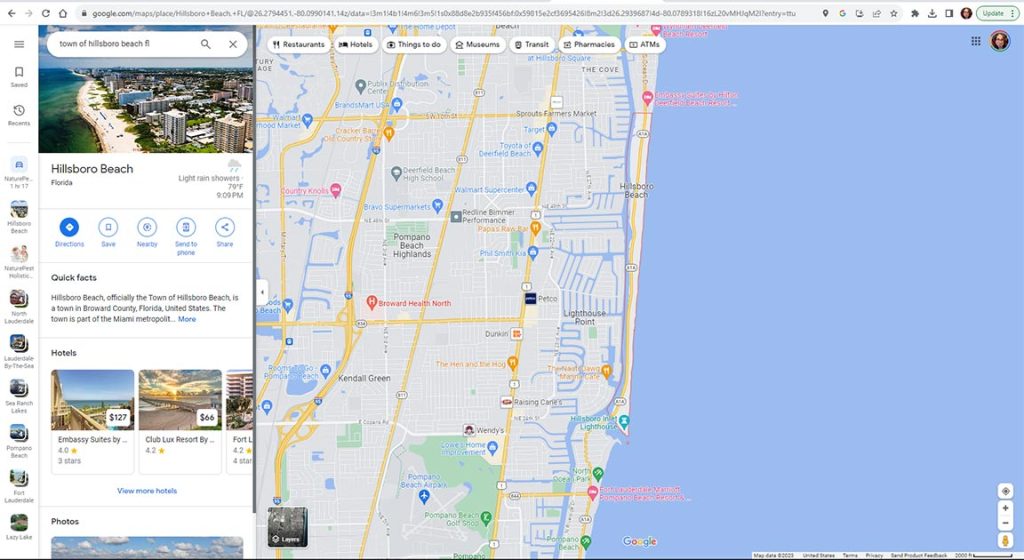
Task: Click the blue Directions button
Action: tap(69, 232)
